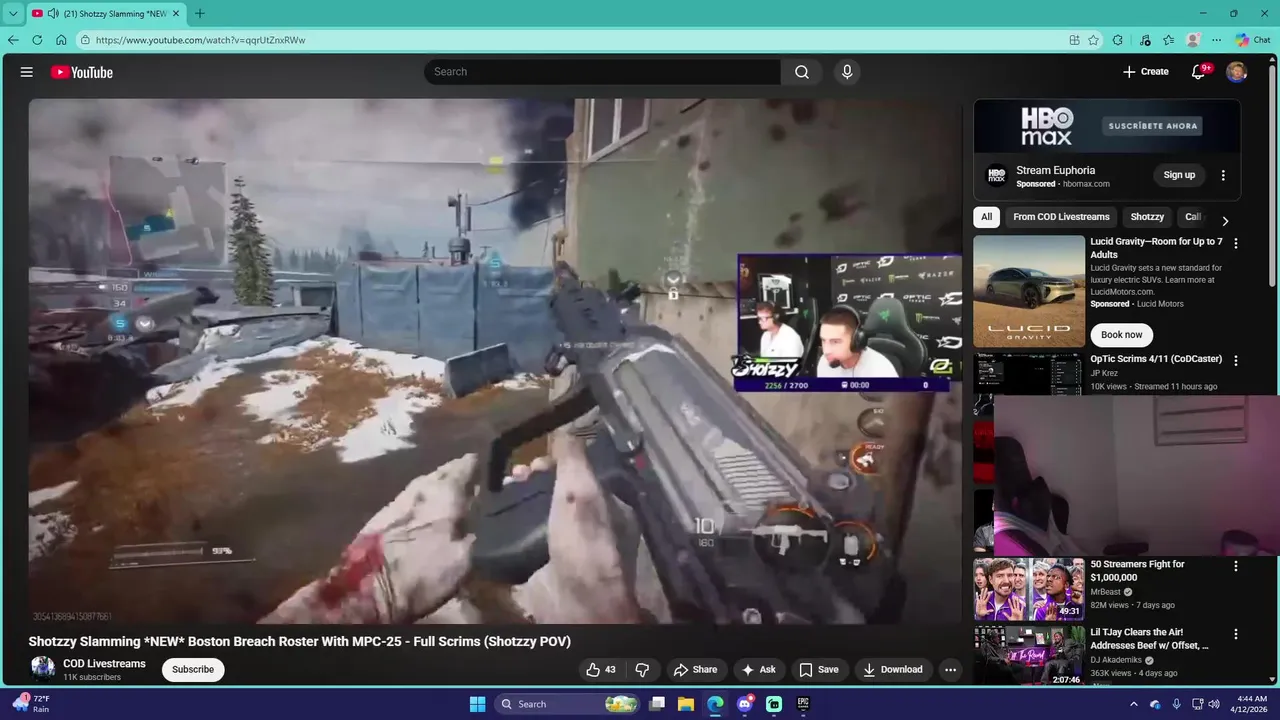Open Copilot Chat in Edge
The height and width of the screenshot is (720, 1280).
point(1253,40)
